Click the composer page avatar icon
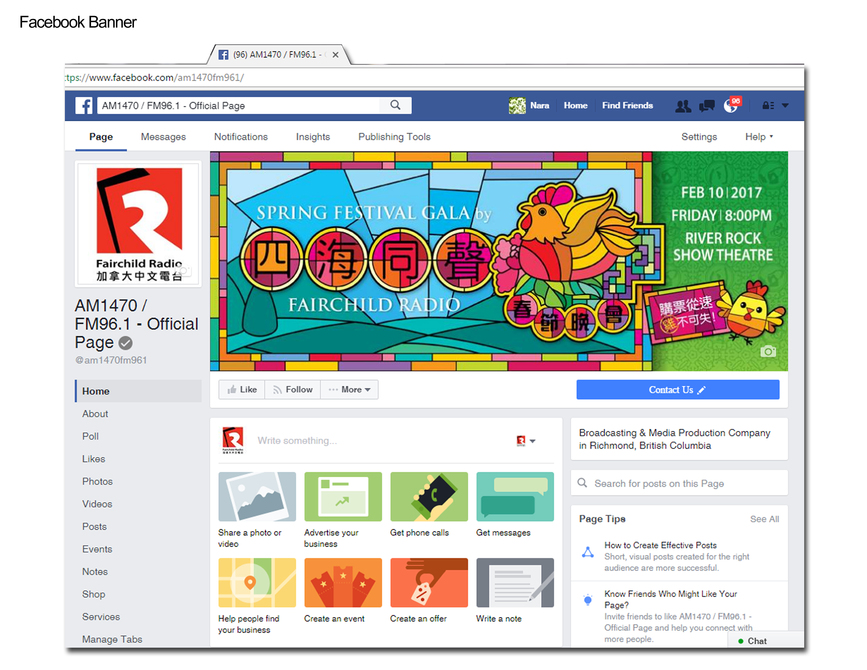The width and height of the screenshot is (867, 670). pyautogui.click(x=233, y=440)
